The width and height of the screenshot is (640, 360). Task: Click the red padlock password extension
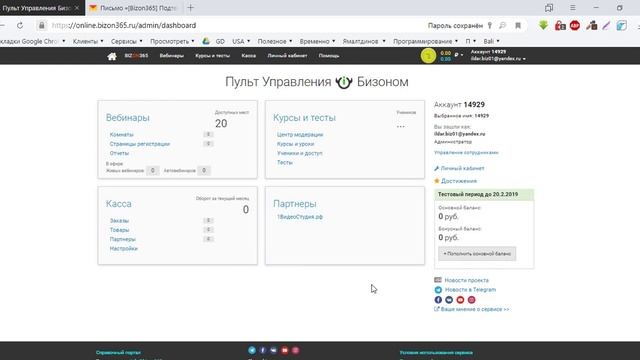click(560, 25)
